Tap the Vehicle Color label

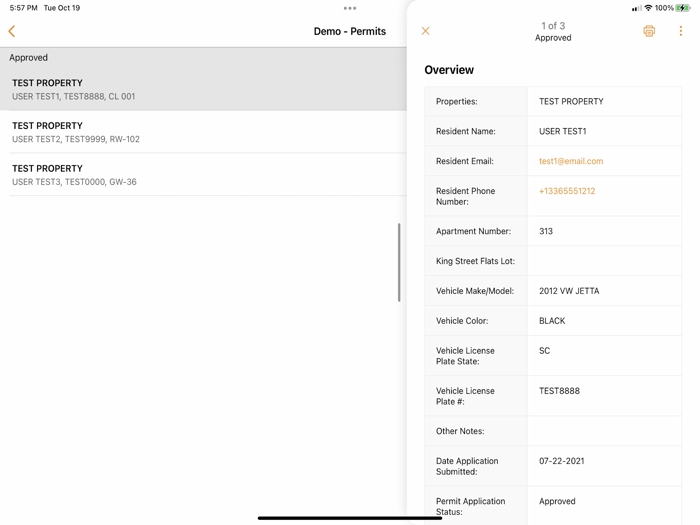(462, 321)
